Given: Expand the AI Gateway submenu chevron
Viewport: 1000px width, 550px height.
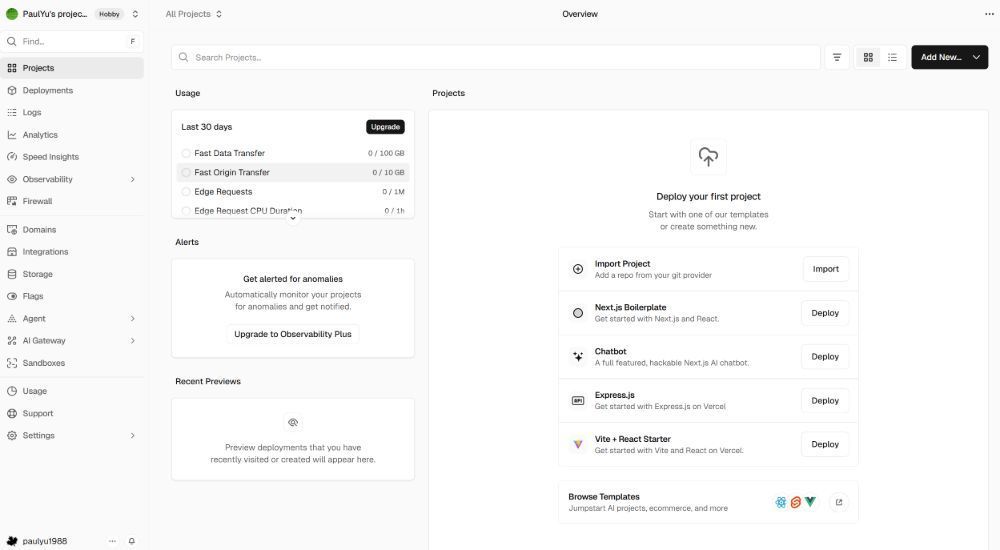Looking at the screenshot, I should click(x=133, y=341).
